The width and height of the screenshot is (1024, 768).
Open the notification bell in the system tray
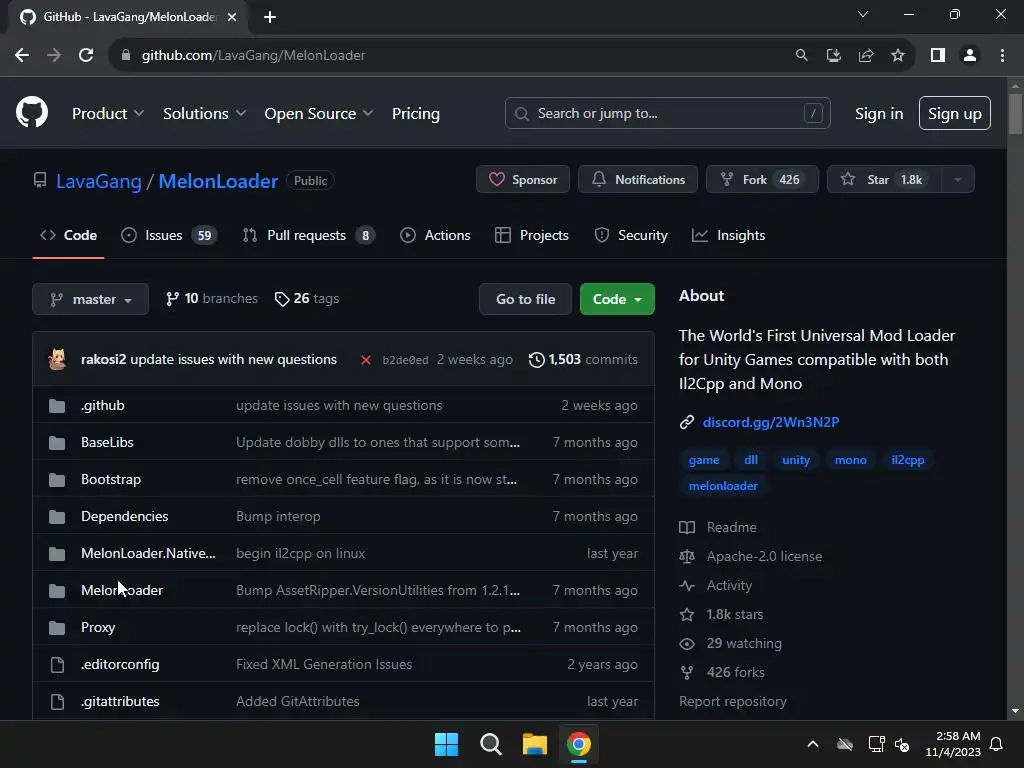click(x=997, y=744)
